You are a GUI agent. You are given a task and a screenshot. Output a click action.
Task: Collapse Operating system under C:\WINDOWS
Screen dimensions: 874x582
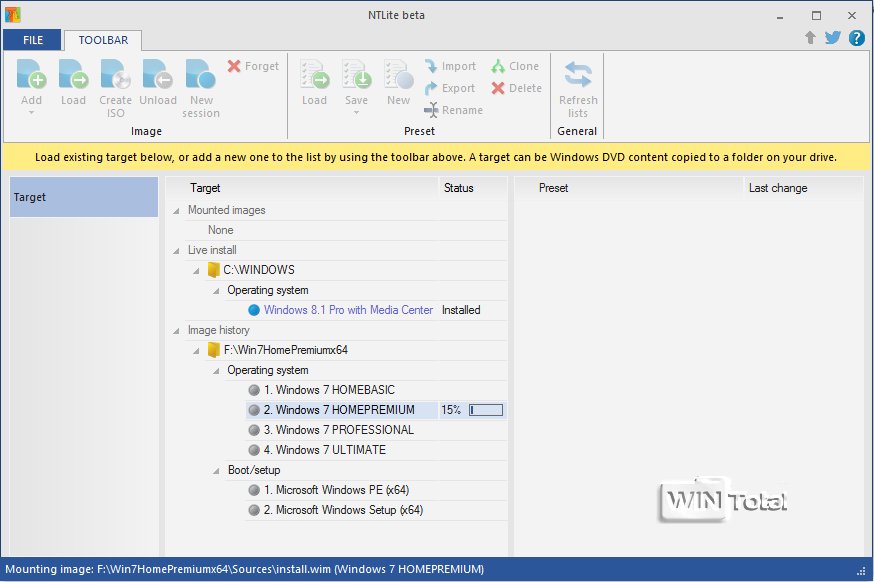tap(216, 291)
